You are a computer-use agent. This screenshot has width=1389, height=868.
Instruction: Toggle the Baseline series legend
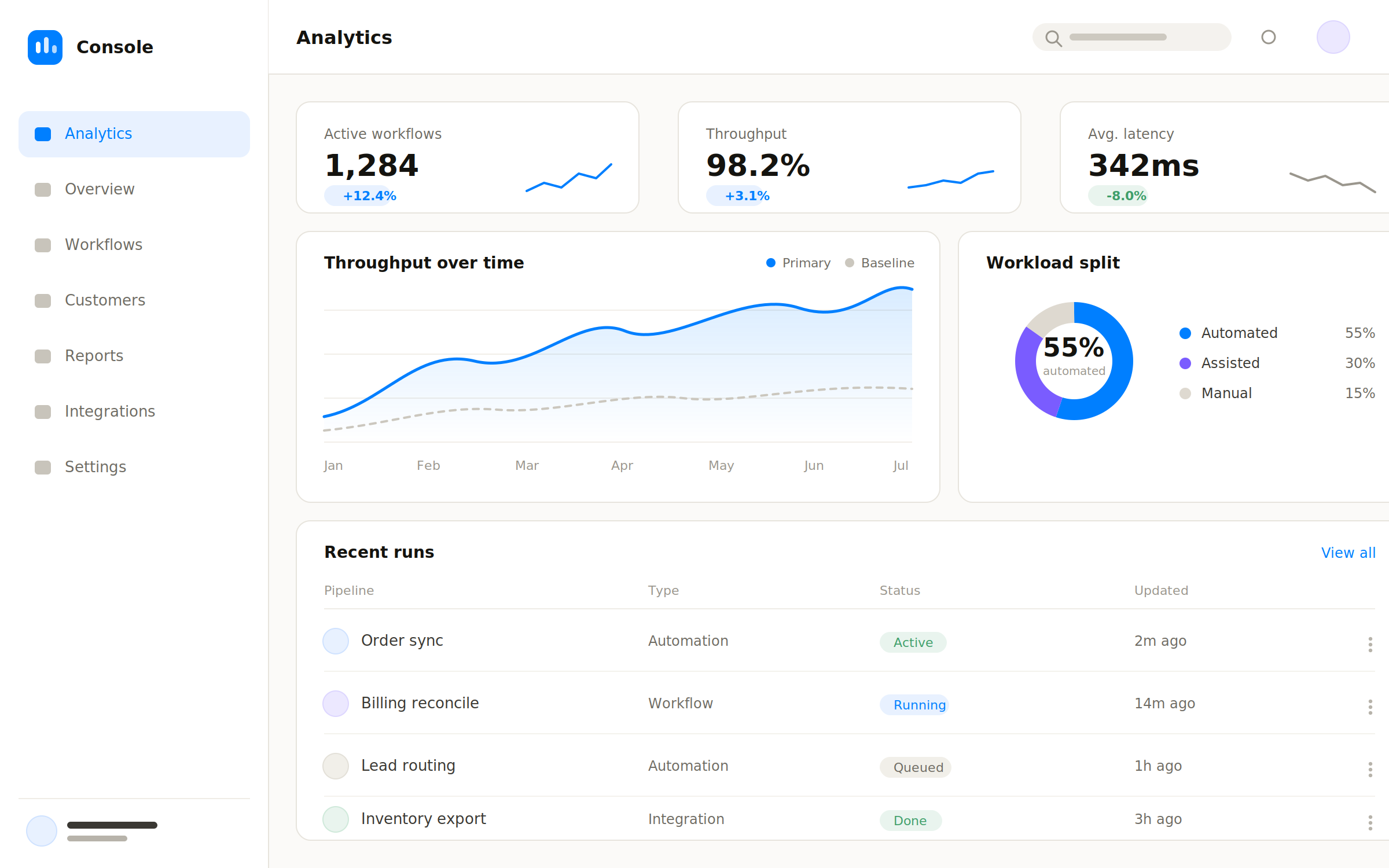coord(880,263)
